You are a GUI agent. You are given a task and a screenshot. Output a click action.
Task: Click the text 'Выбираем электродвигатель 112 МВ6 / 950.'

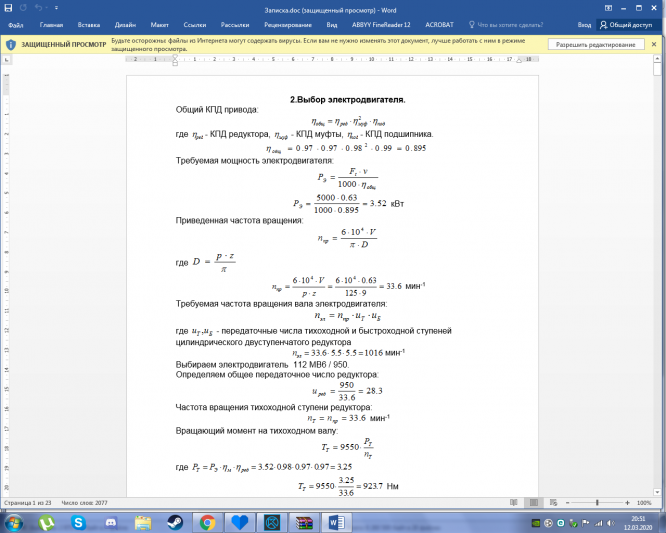point(262,364)
